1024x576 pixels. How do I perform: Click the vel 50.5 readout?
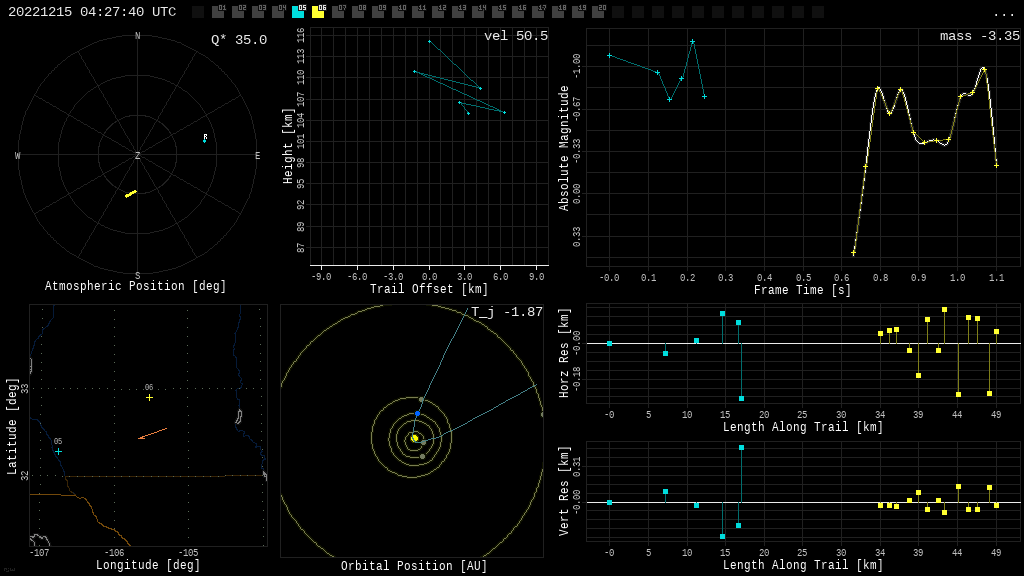click(x=515, y=36)
